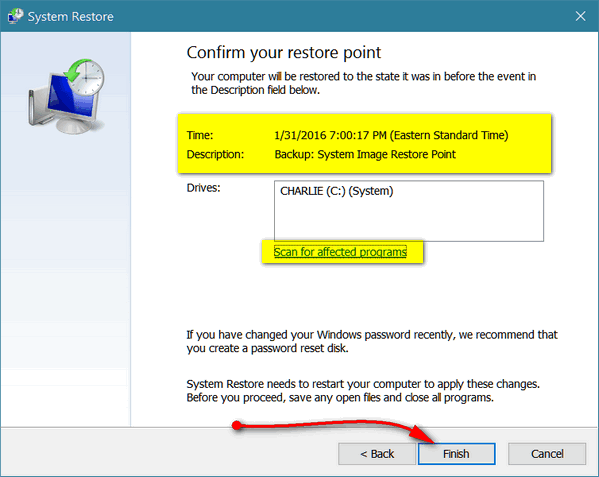Click the System Restore title bar icon

tap(15, 16)
